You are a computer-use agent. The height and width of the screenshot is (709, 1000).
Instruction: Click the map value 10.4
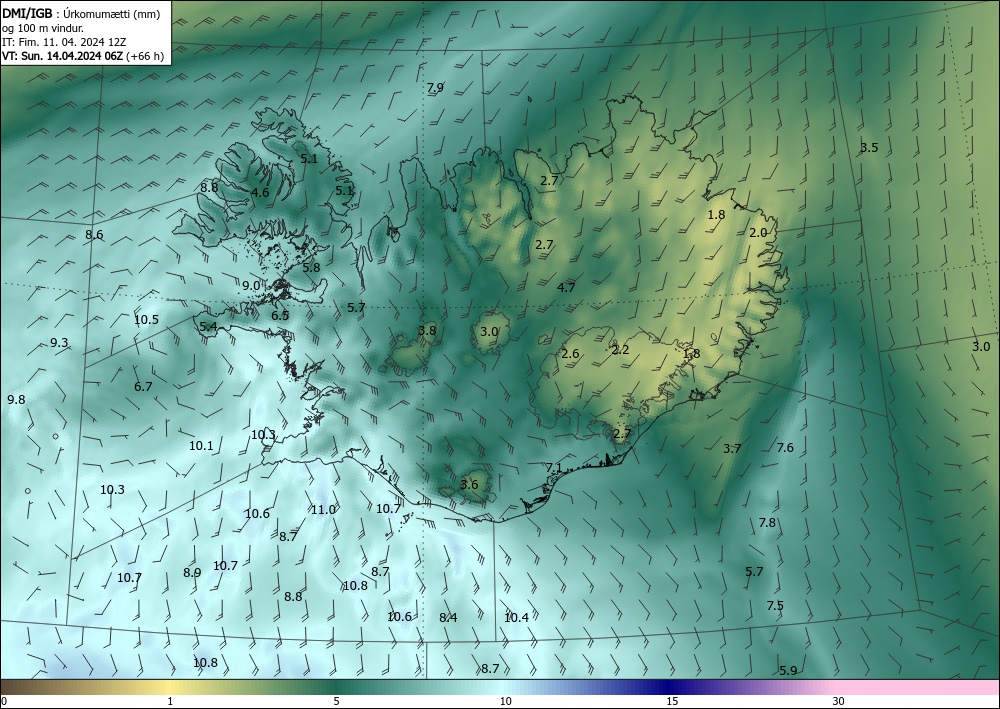(x=516, y=617)
